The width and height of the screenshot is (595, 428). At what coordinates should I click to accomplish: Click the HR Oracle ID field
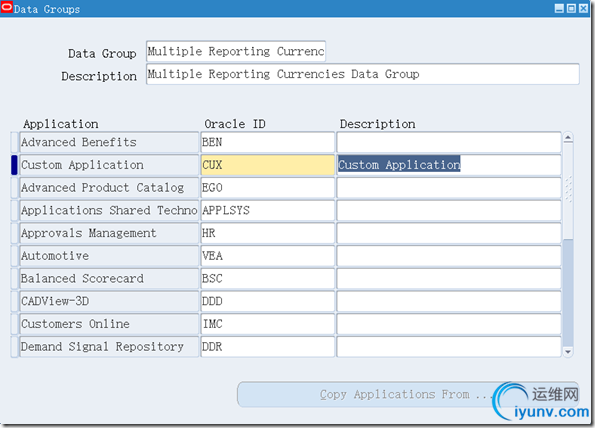tap(268, 233)
